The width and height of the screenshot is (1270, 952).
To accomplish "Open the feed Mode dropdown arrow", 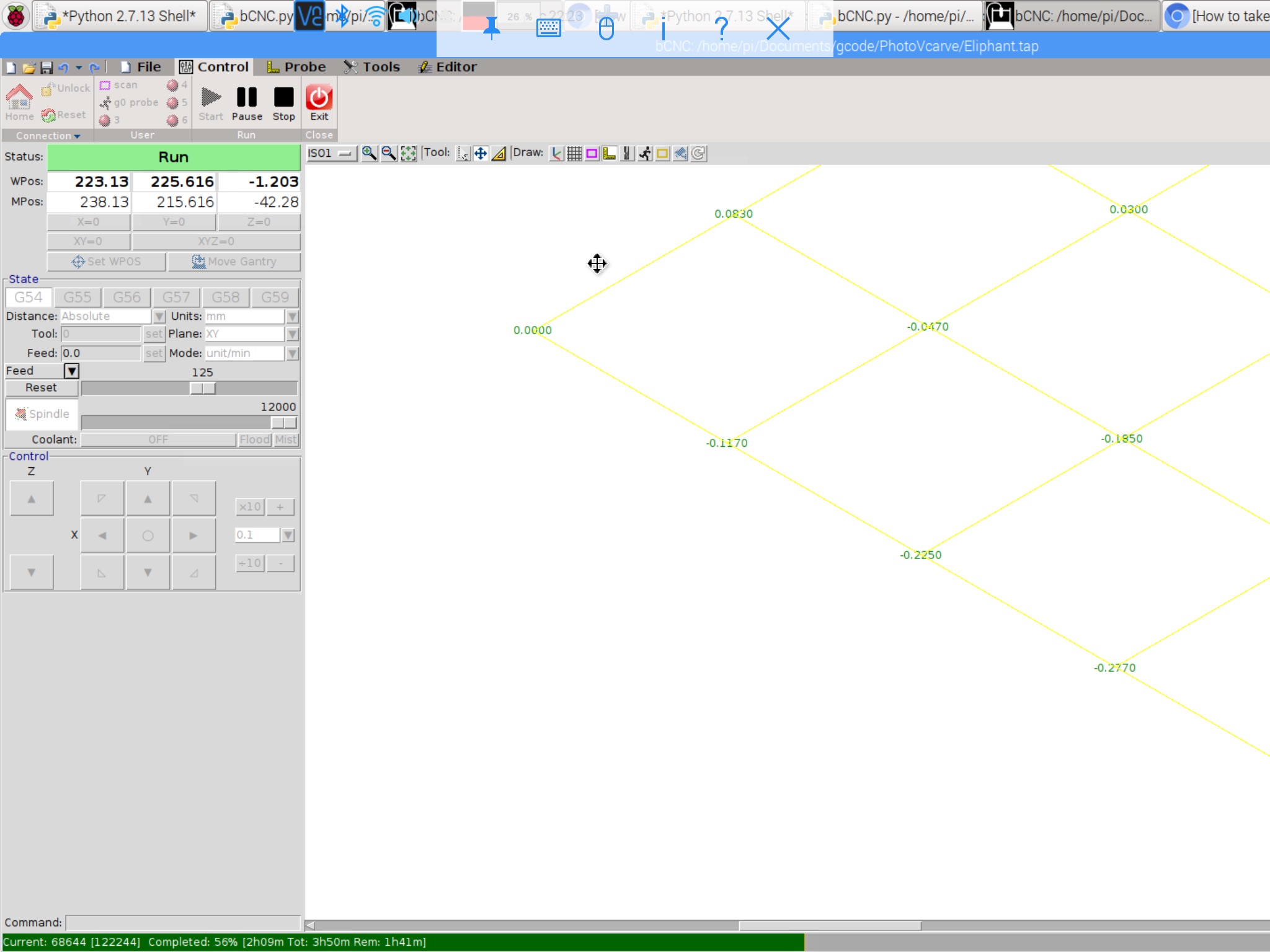I will [292, 353].
